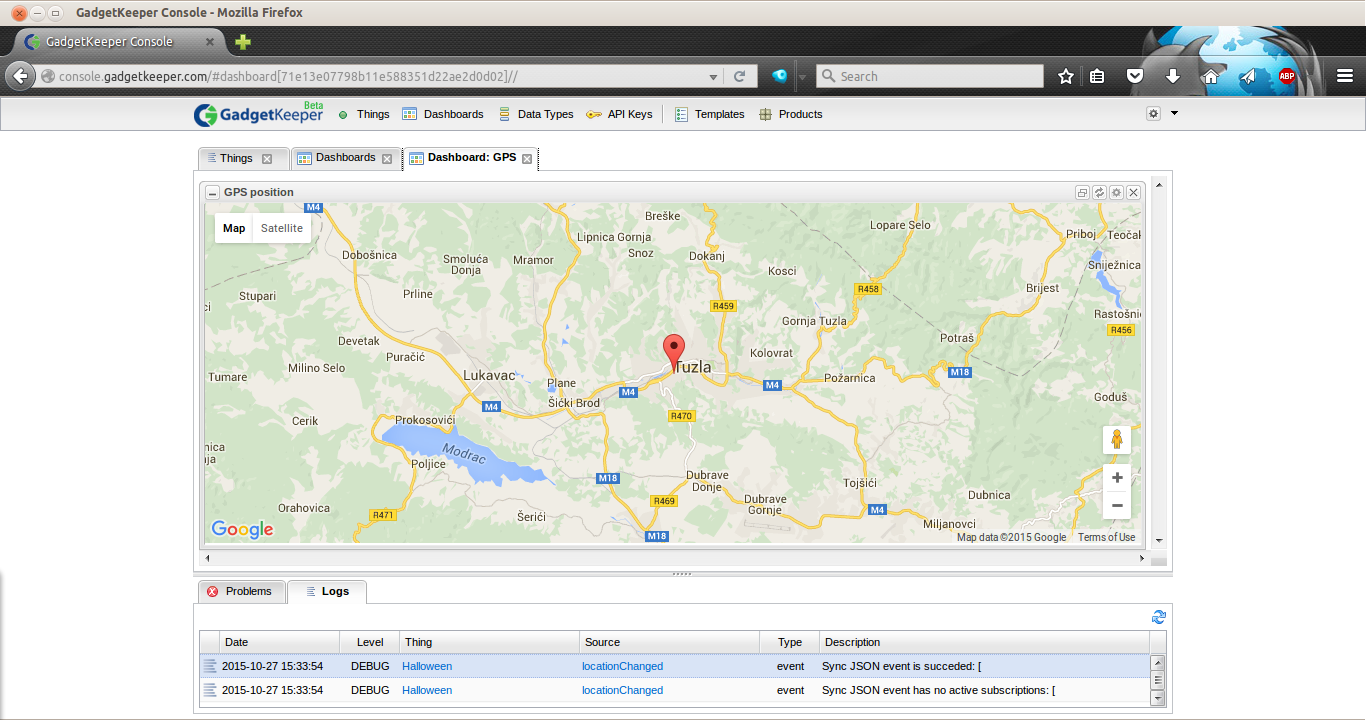Click the Firefox Search box

point(930,76)
